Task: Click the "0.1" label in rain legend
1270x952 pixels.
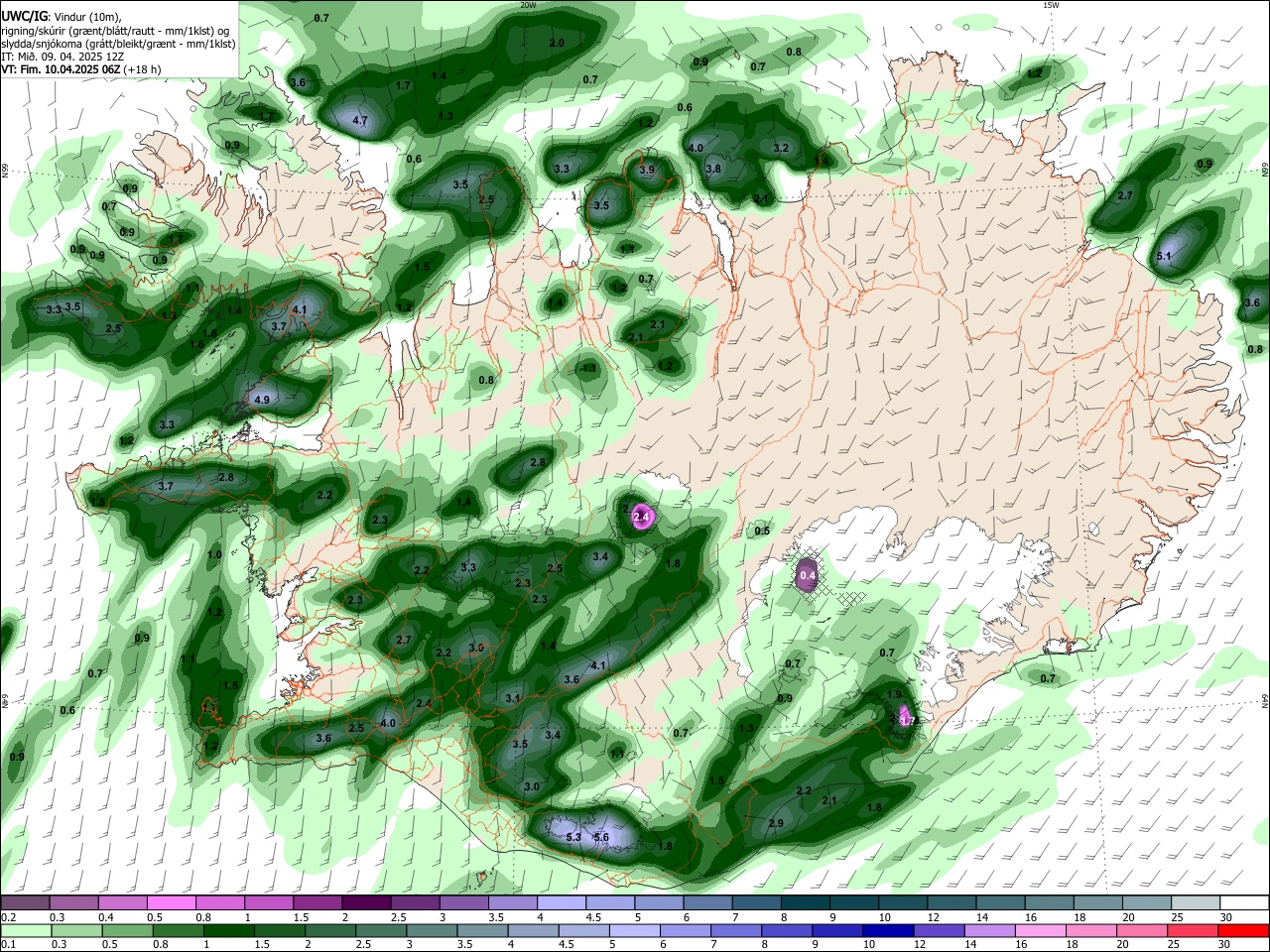Action: (x=8, y=944)
